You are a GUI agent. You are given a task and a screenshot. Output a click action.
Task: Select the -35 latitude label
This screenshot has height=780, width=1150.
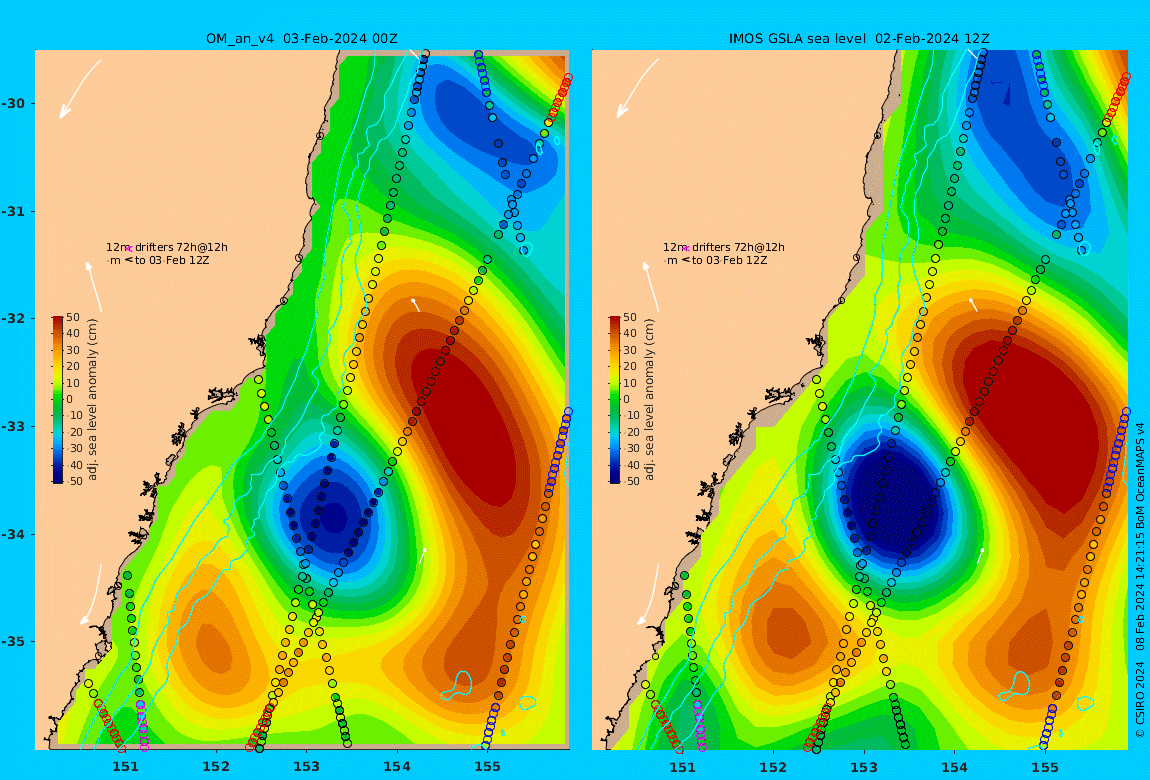[x=15, y=641]
